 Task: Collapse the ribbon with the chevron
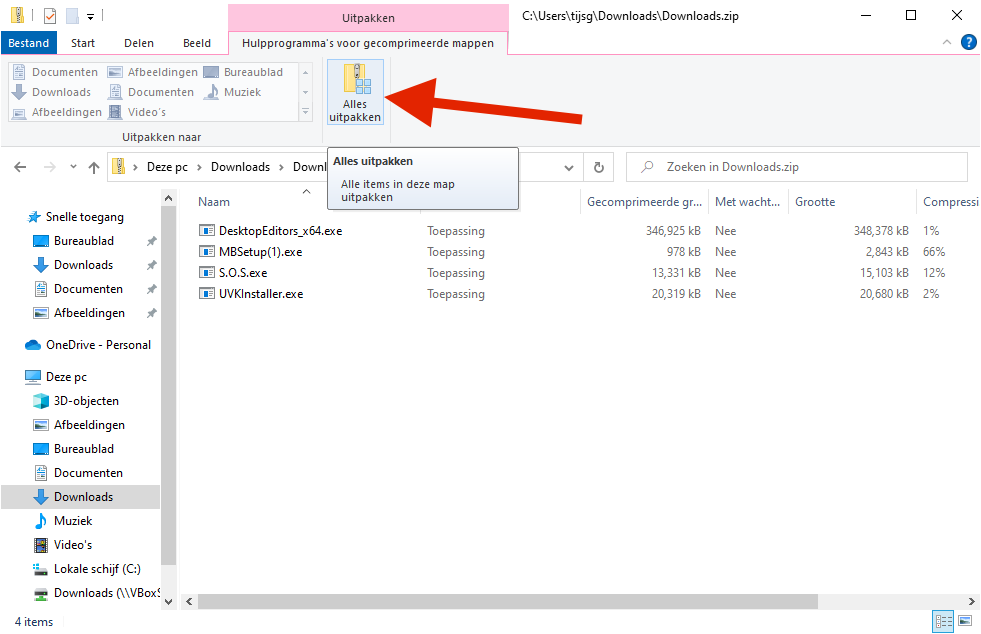coord(946,43)
